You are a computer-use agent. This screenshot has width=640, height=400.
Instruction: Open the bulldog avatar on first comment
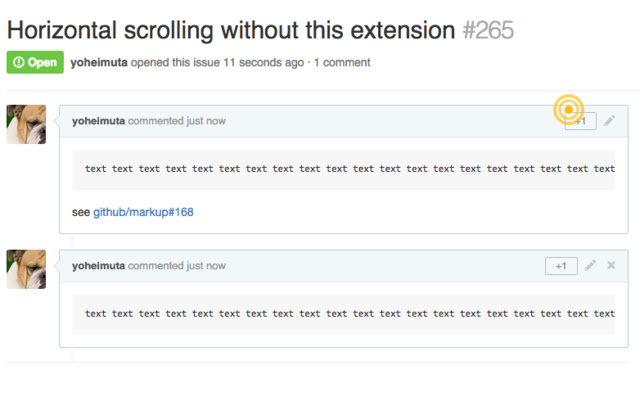26,124
